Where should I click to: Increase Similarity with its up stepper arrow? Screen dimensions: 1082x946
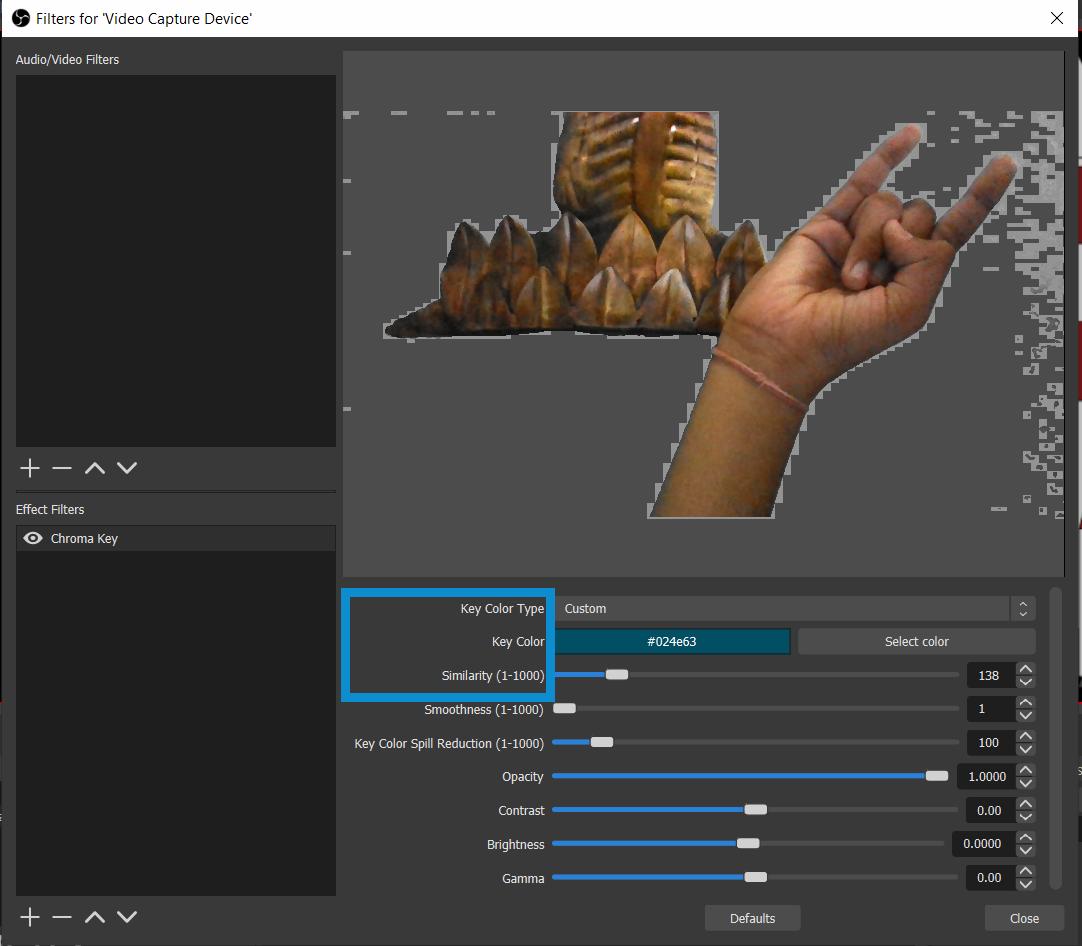coord(1025,669)
